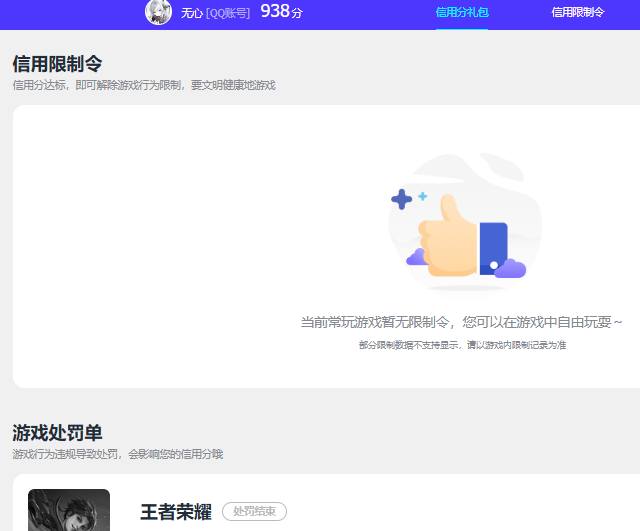The image size is (640, 531).
Task: Click the thumbs-up illustration
Action: pyautogui.click(x=463, y=223)
